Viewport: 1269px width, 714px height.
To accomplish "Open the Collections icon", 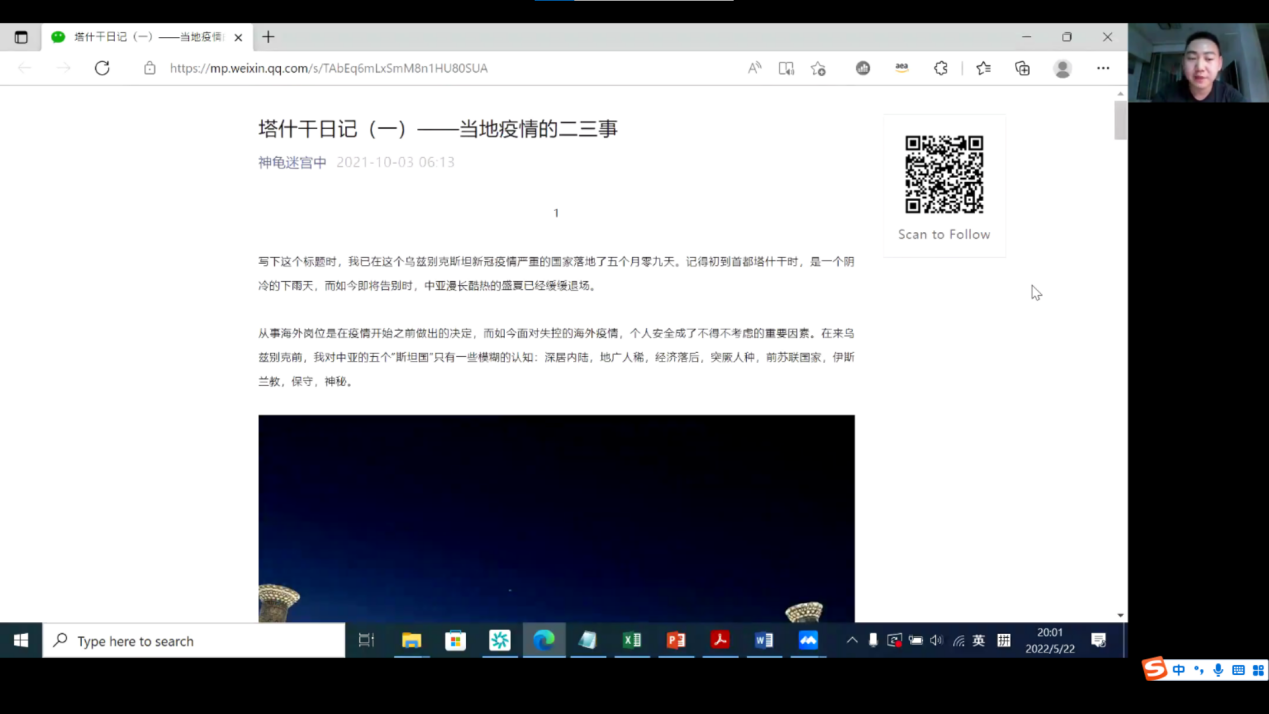I will (x=1022, y=68).
